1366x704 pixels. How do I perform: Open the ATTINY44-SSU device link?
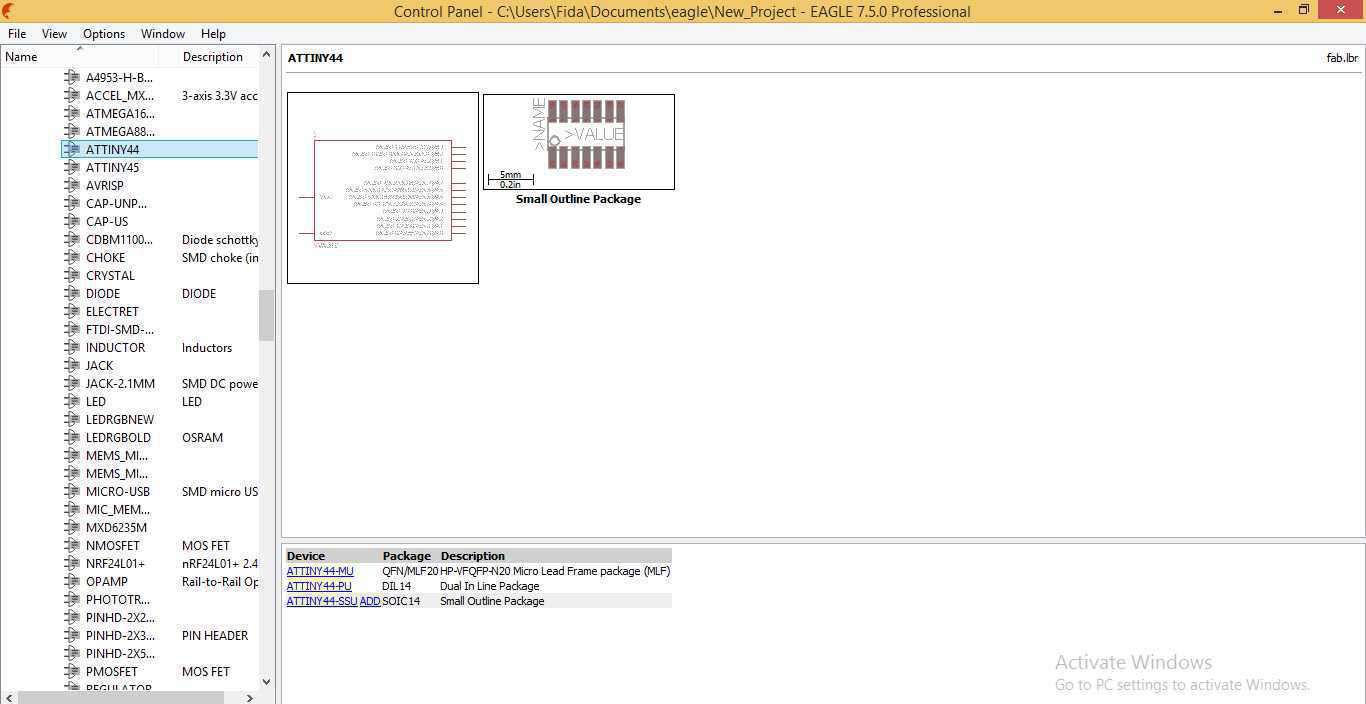pos(322,601)
